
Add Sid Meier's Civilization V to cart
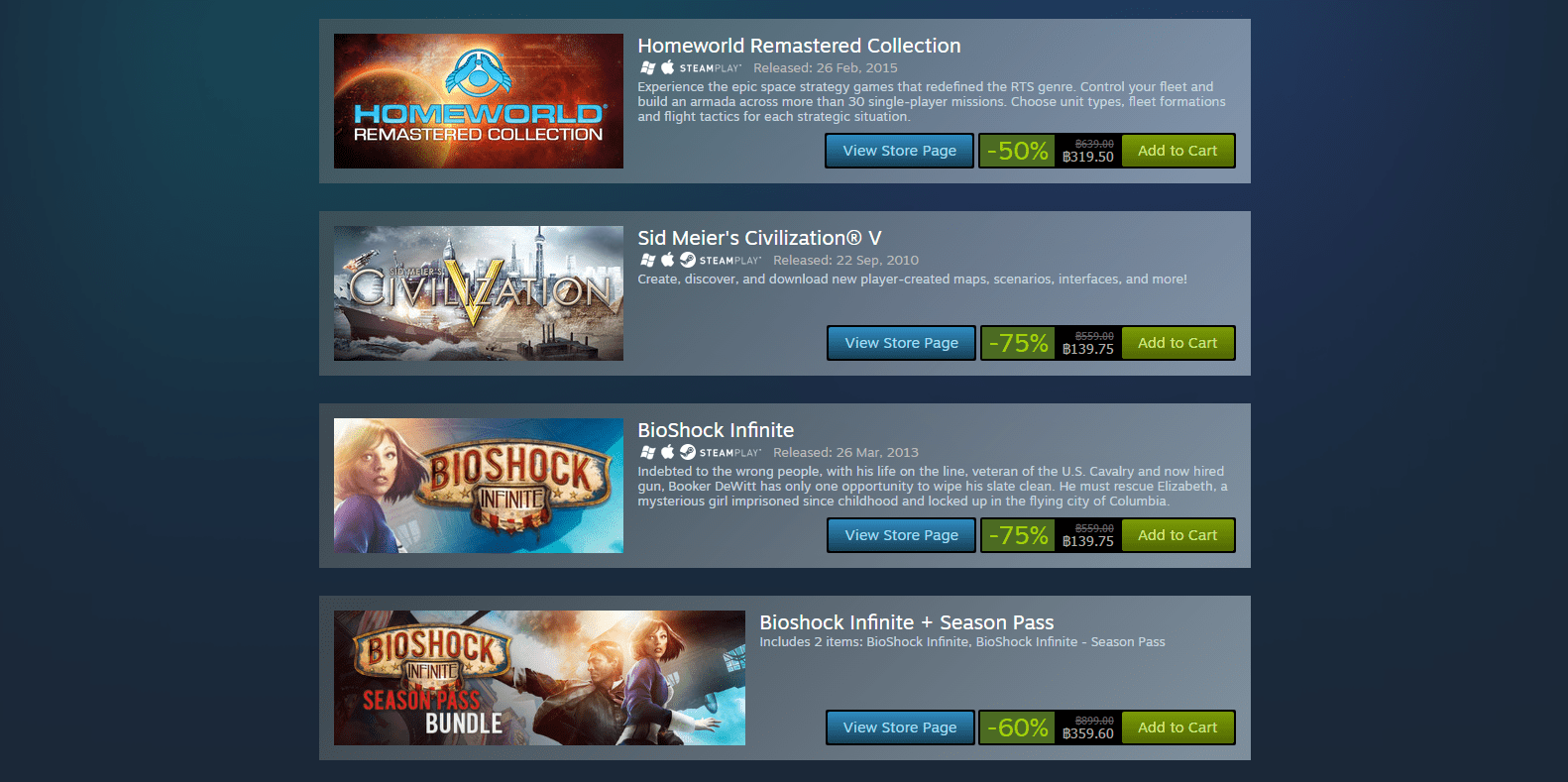pyautogui.click(x=1177, y=343)
